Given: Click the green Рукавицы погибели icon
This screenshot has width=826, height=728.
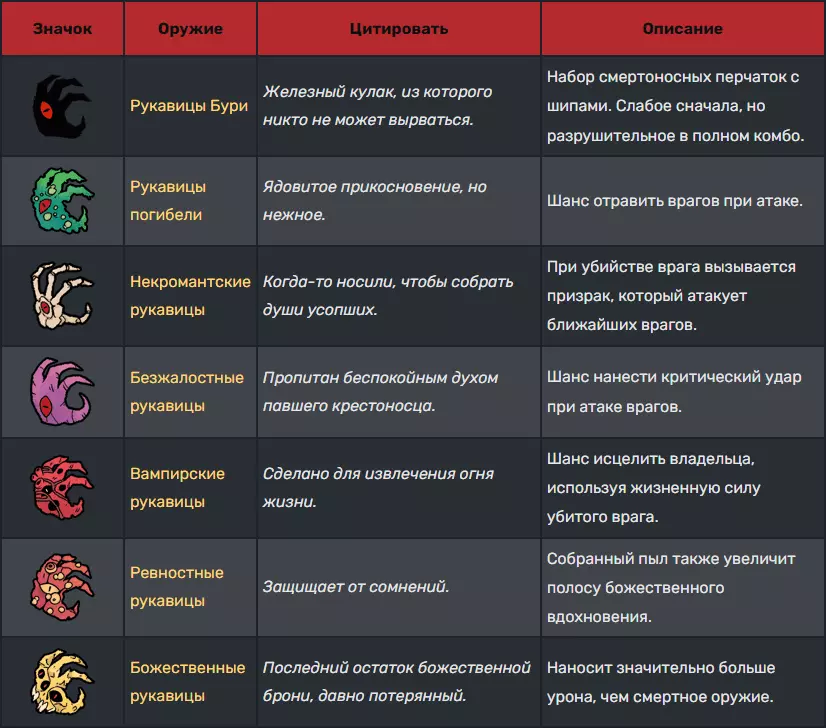Looking at the screenshot, I should click(x=62, y=200).
